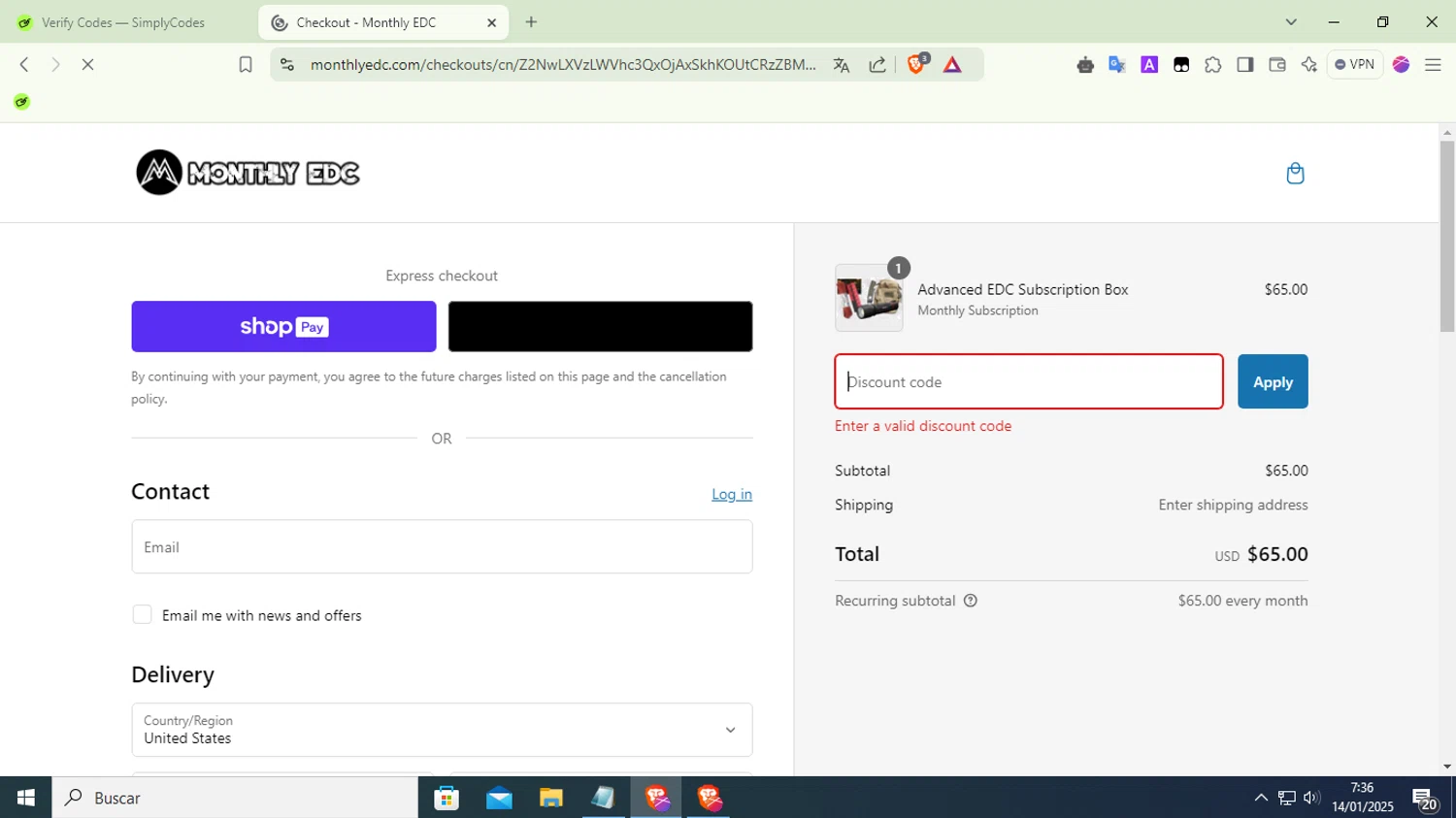
Task: Open the robot extension icon
Action: click(1085, 65)
